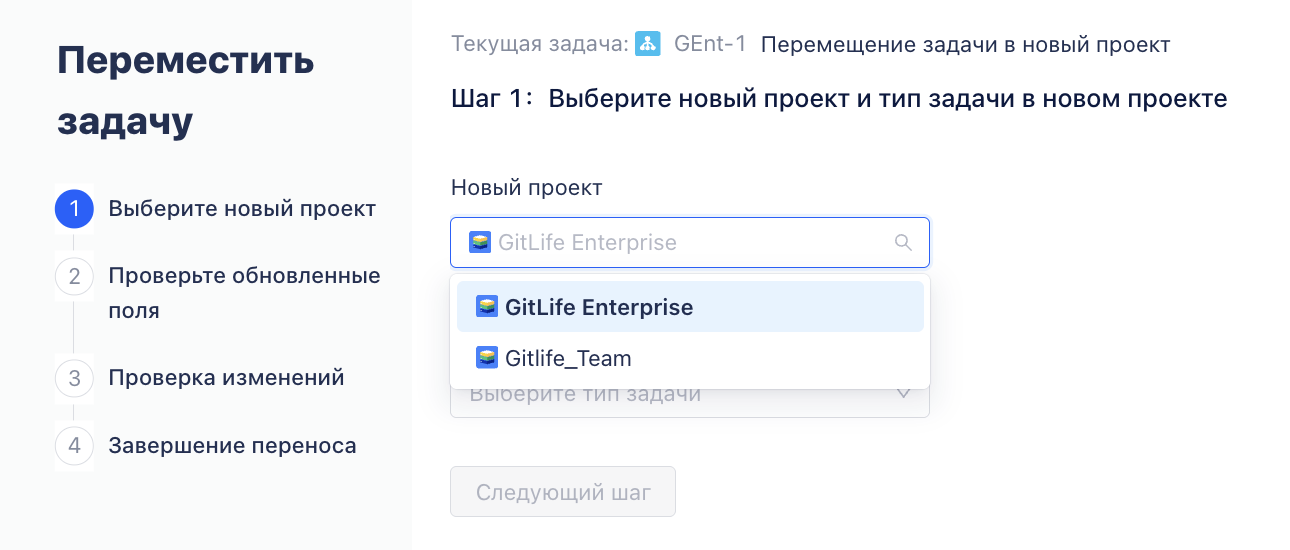Choose Gitlife_Team project option
The image size is (1290, 550).
(690, 358)
